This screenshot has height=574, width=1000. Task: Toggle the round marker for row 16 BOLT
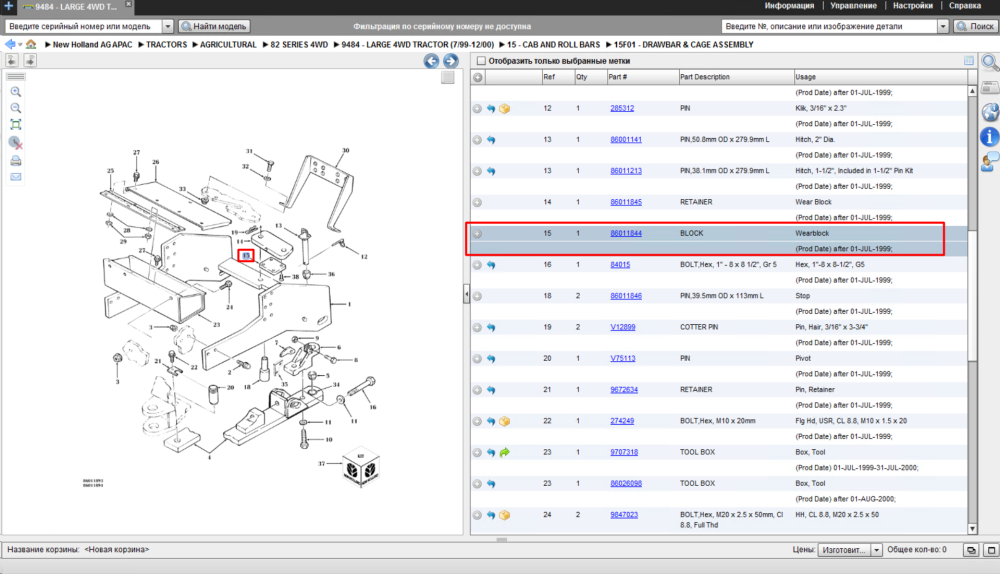(477, 265)
